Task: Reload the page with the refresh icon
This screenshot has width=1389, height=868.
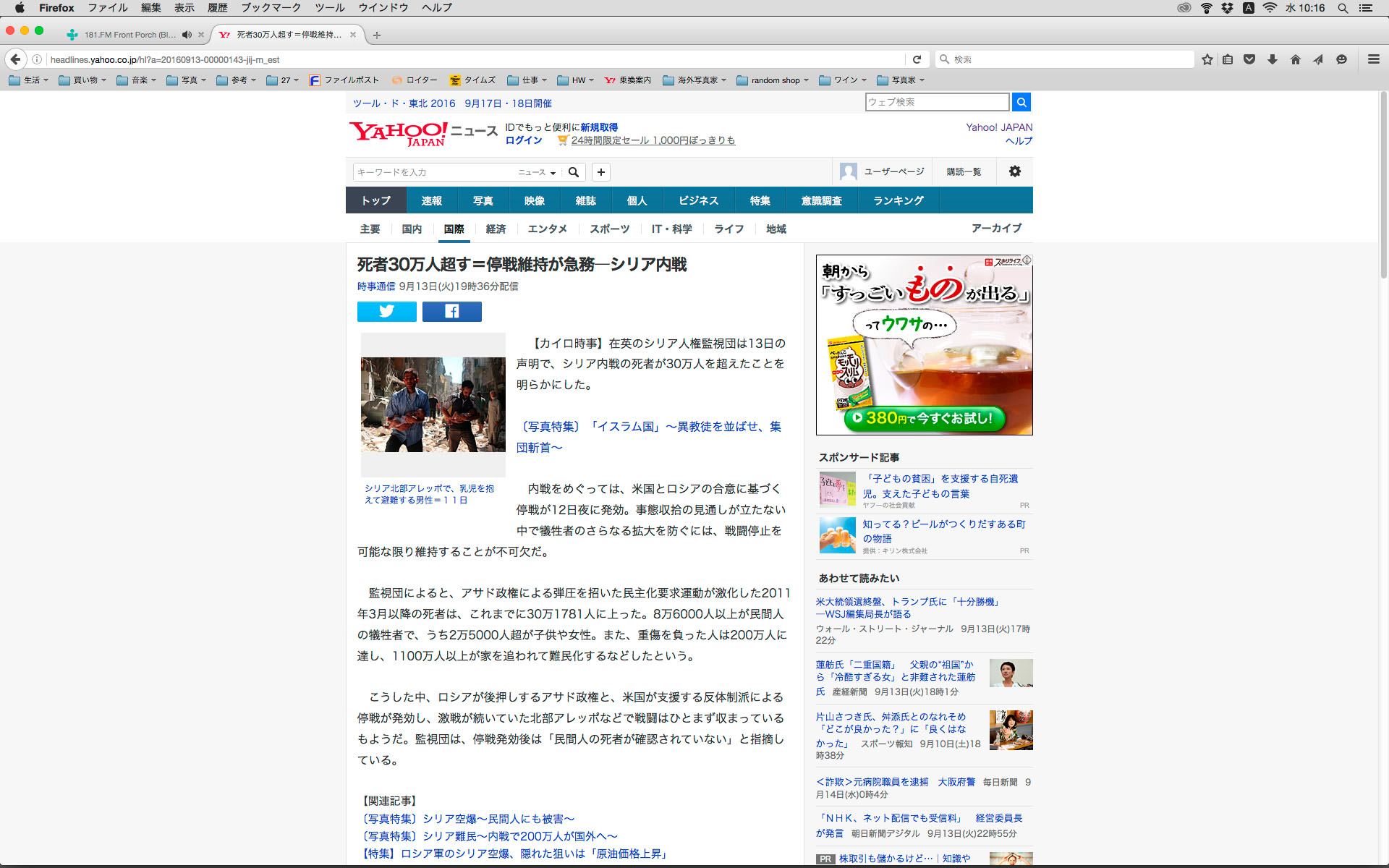Action: coord(917,59)
